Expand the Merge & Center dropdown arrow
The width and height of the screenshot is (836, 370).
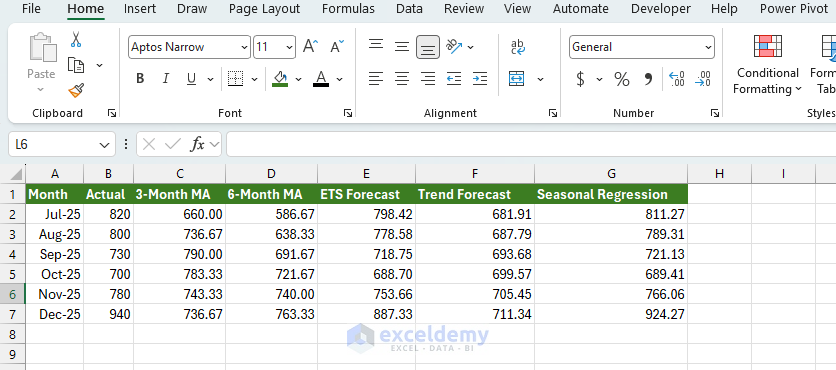540,79
